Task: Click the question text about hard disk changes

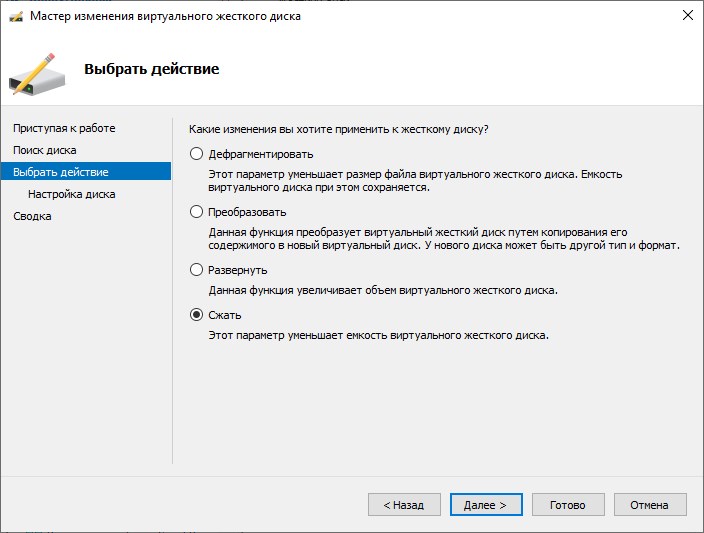Action: [x=338, y=129]
